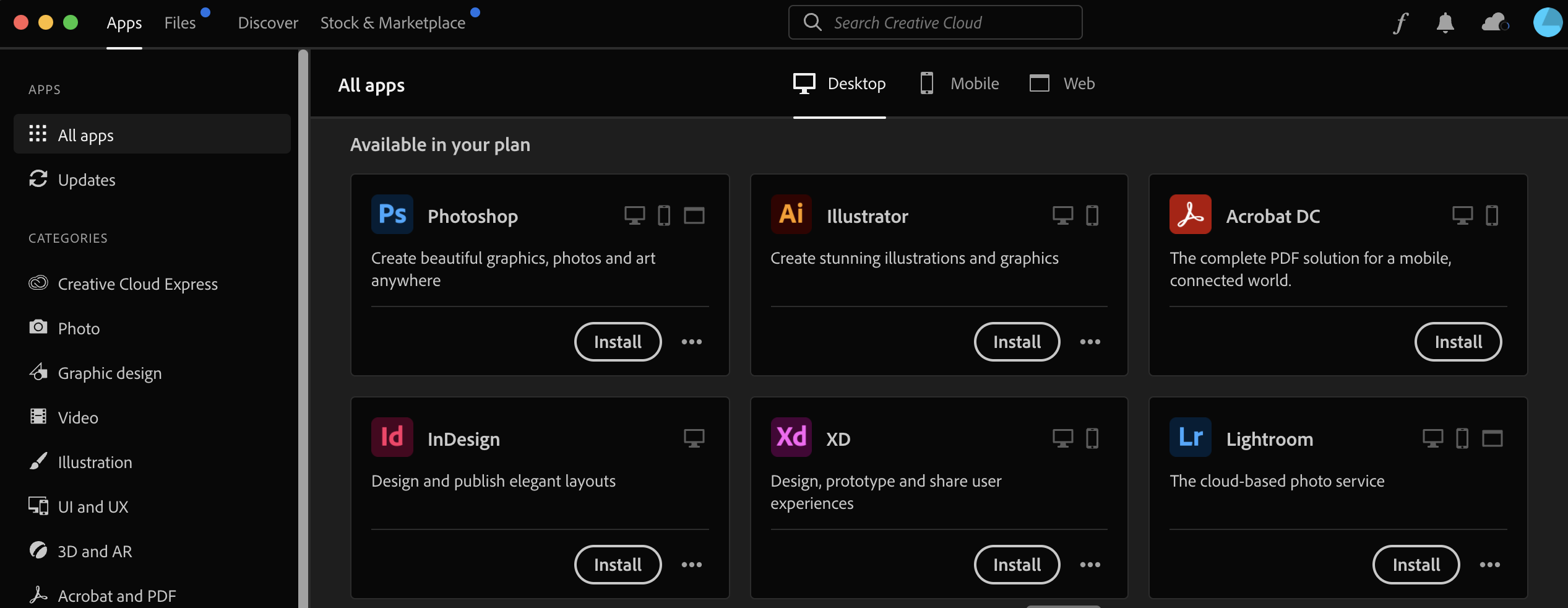This screenshot has height=608, width=1568.
Task: Click the XD app icon
Action: pos(791,437)
